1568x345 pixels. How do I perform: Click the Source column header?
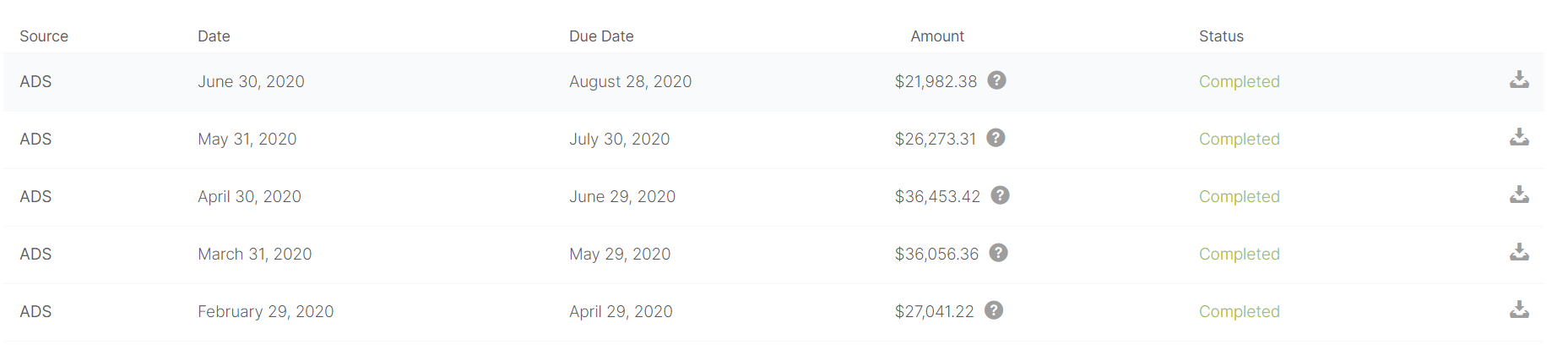(44, 36)
